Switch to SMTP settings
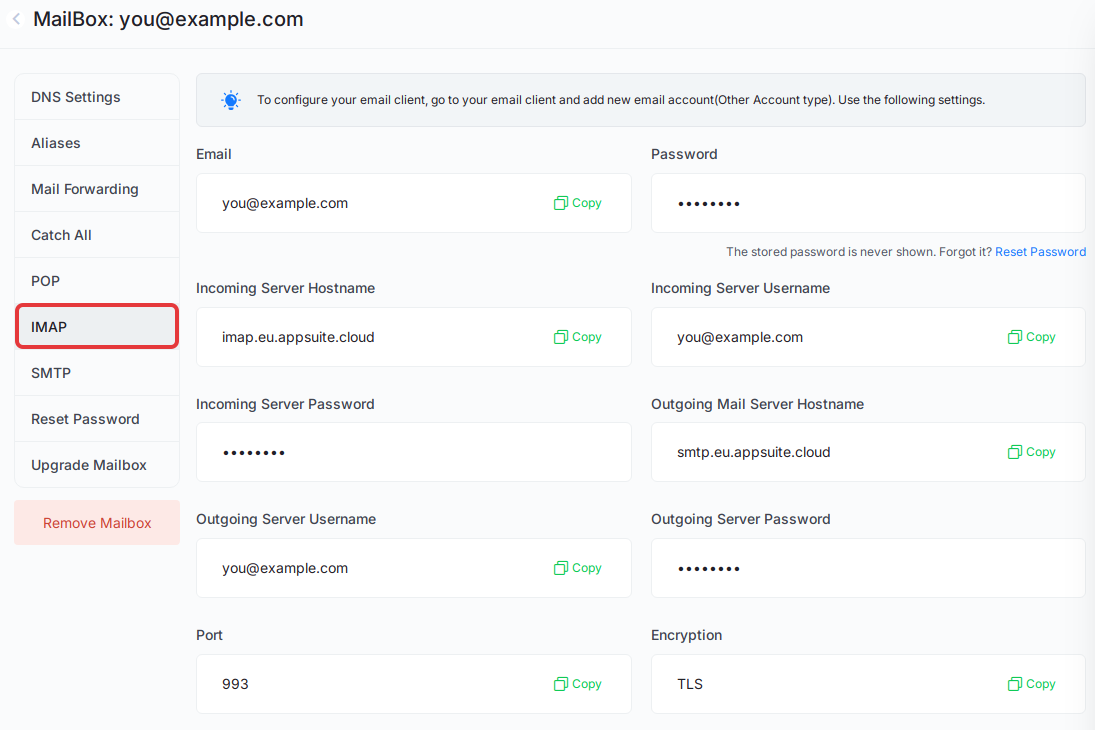 coord(97,373)
